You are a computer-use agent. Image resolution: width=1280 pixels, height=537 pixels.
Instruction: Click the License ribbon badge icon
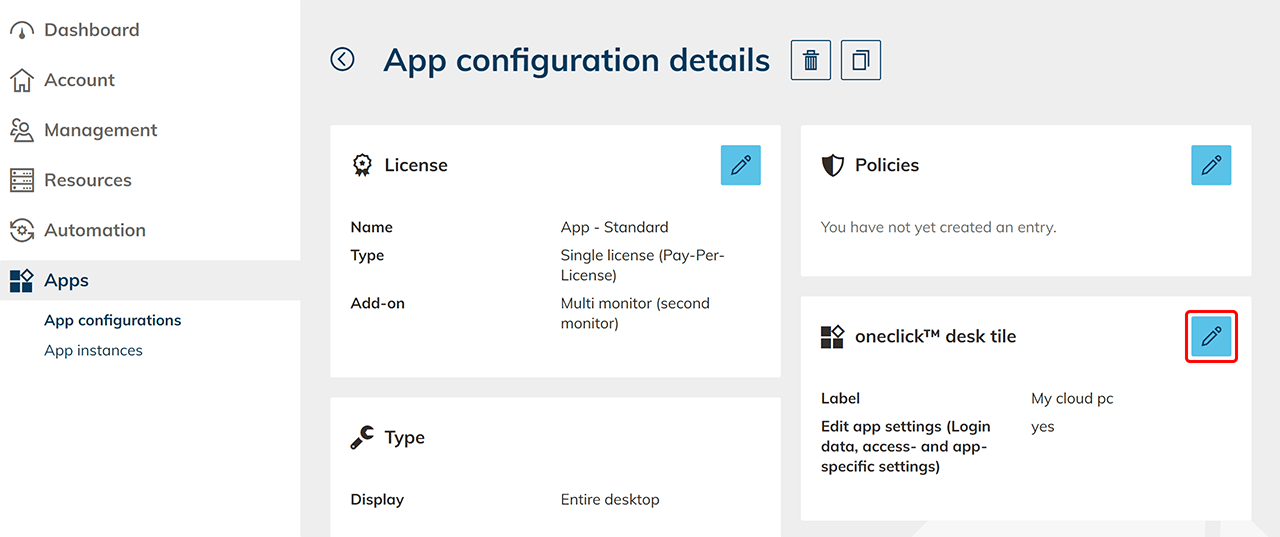(x=362, y=165)
